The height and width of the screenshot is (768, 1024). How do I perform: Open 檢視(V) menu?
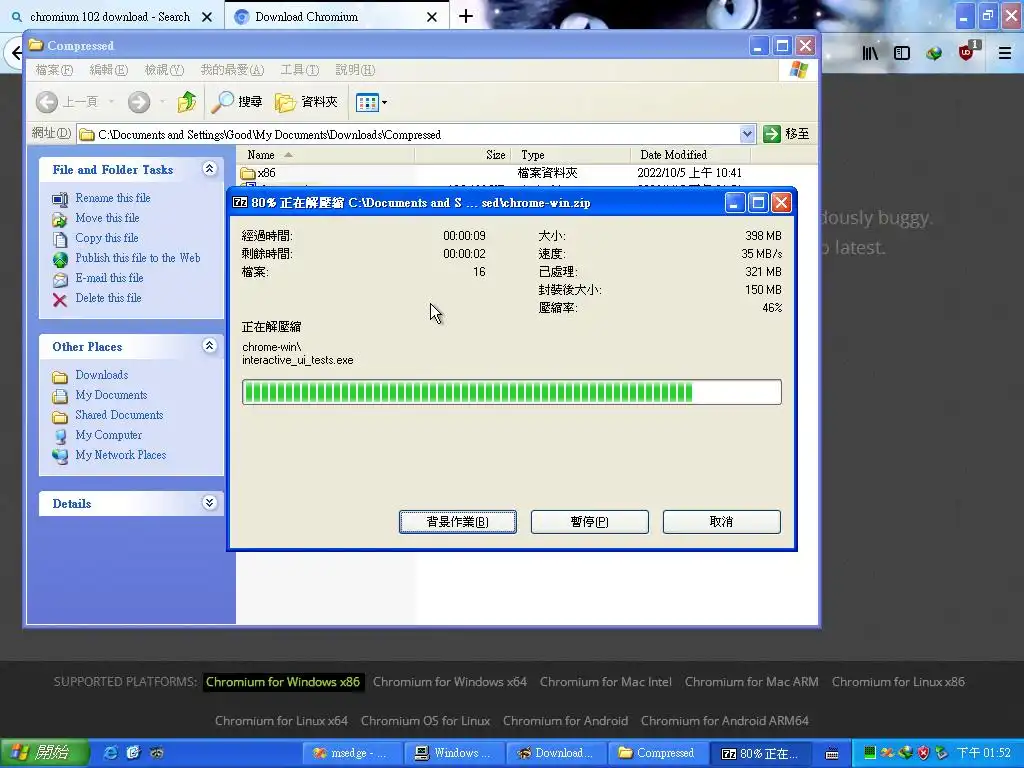coord(164,70)
